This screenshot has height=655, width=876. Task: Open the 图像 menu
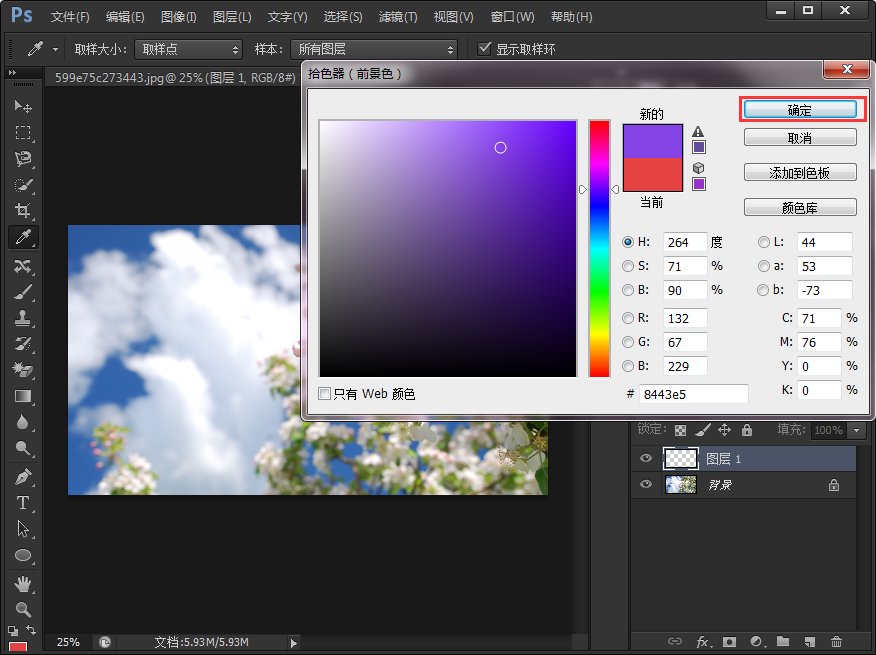tap(177, 16)
